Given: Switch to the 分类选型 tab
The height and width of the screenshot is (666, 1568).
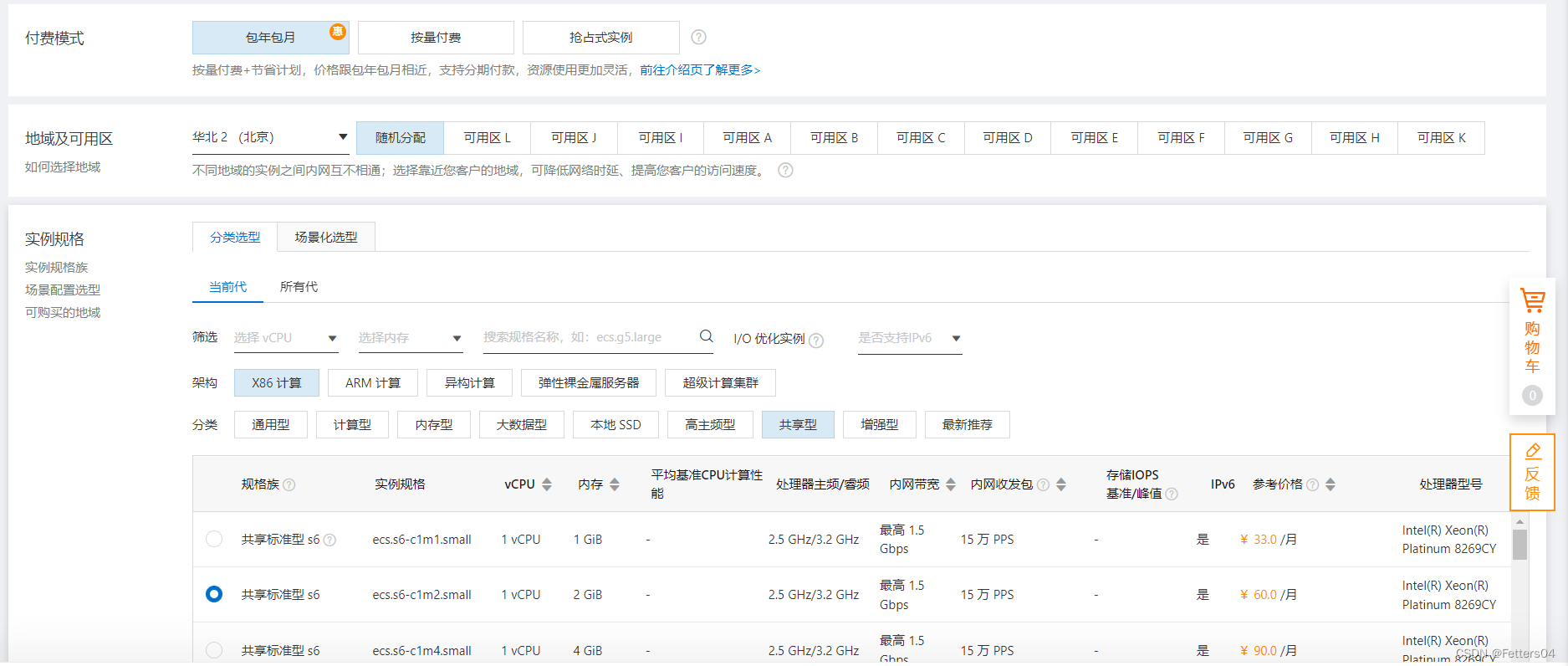Looking at the screenshot, I should tap(235, 238).
